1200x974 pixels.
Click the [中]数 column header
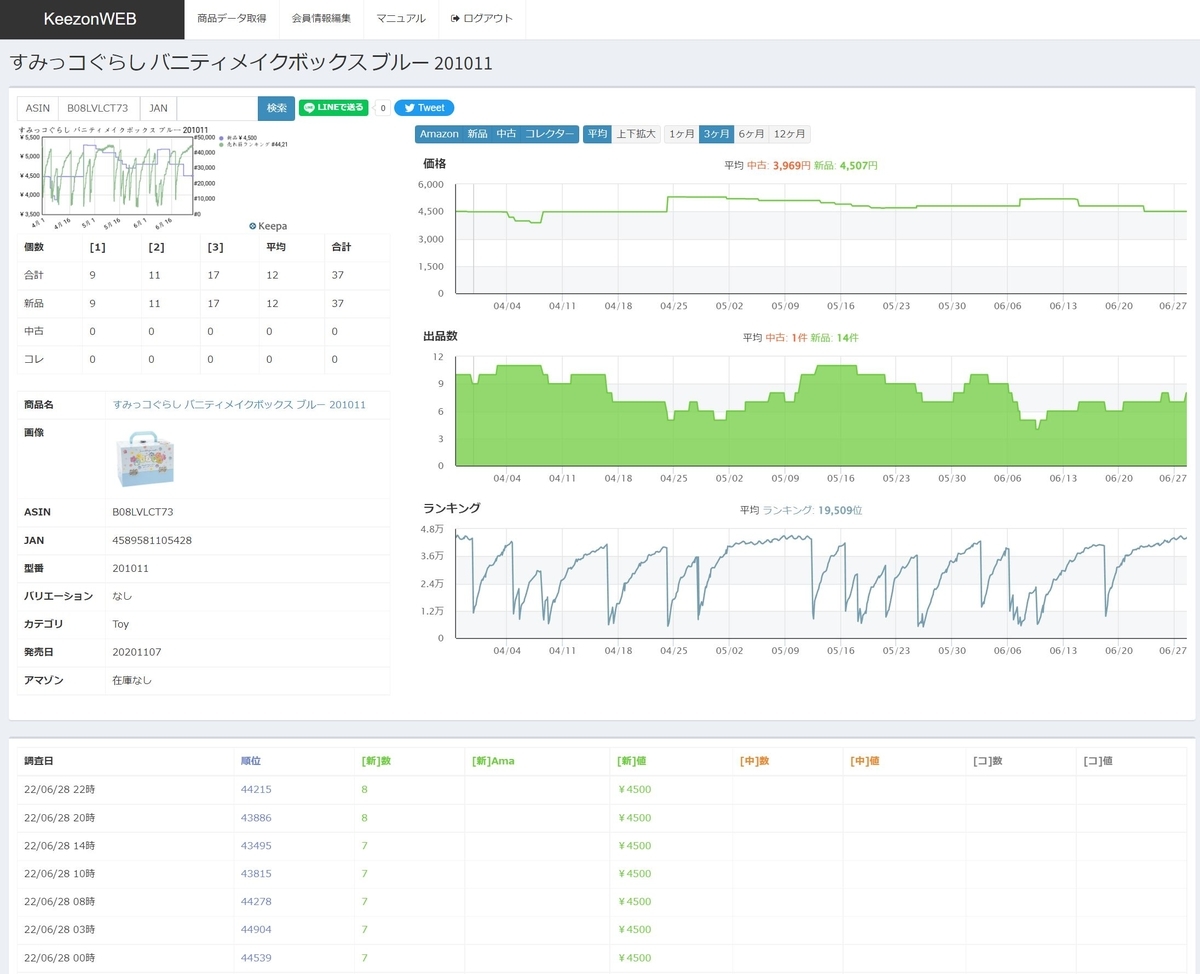(x=755, y=761)
